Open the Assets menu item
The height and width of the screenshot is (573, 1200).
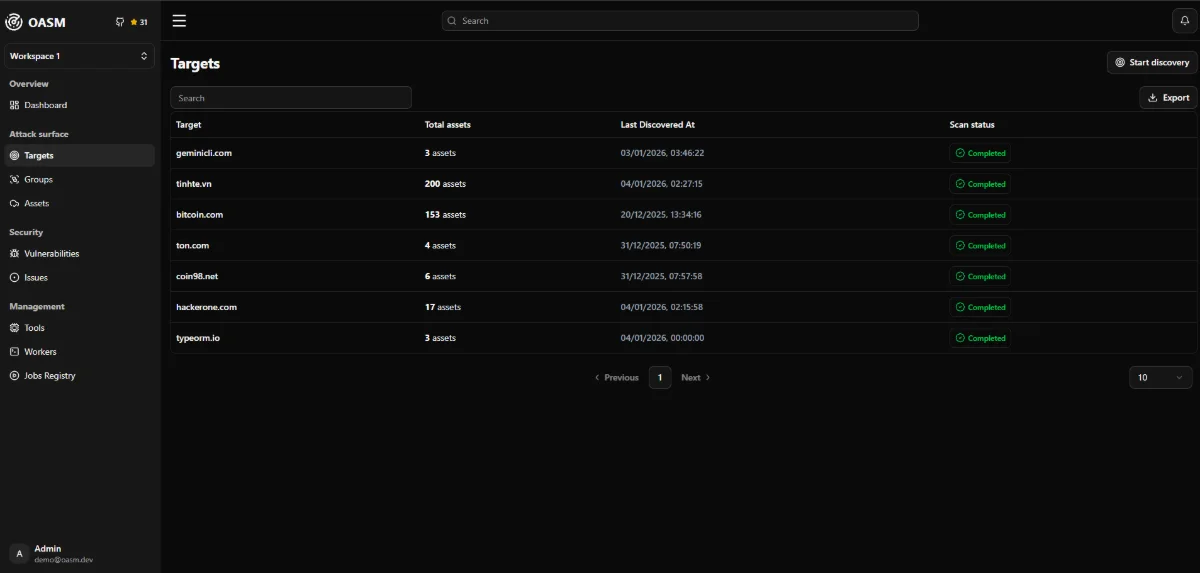[x=79, y=203]
